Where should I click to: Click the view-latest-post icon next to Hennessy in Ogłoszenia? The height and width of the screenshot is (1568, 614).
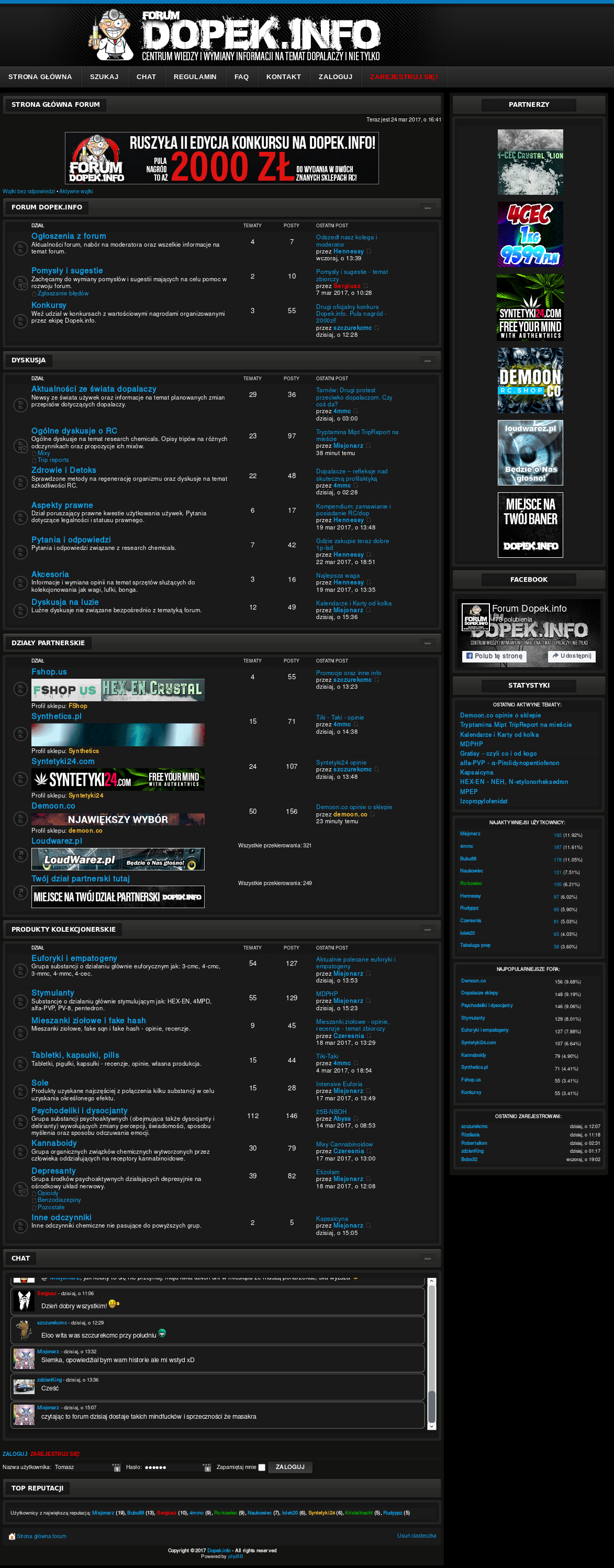(x=369, y=251)
